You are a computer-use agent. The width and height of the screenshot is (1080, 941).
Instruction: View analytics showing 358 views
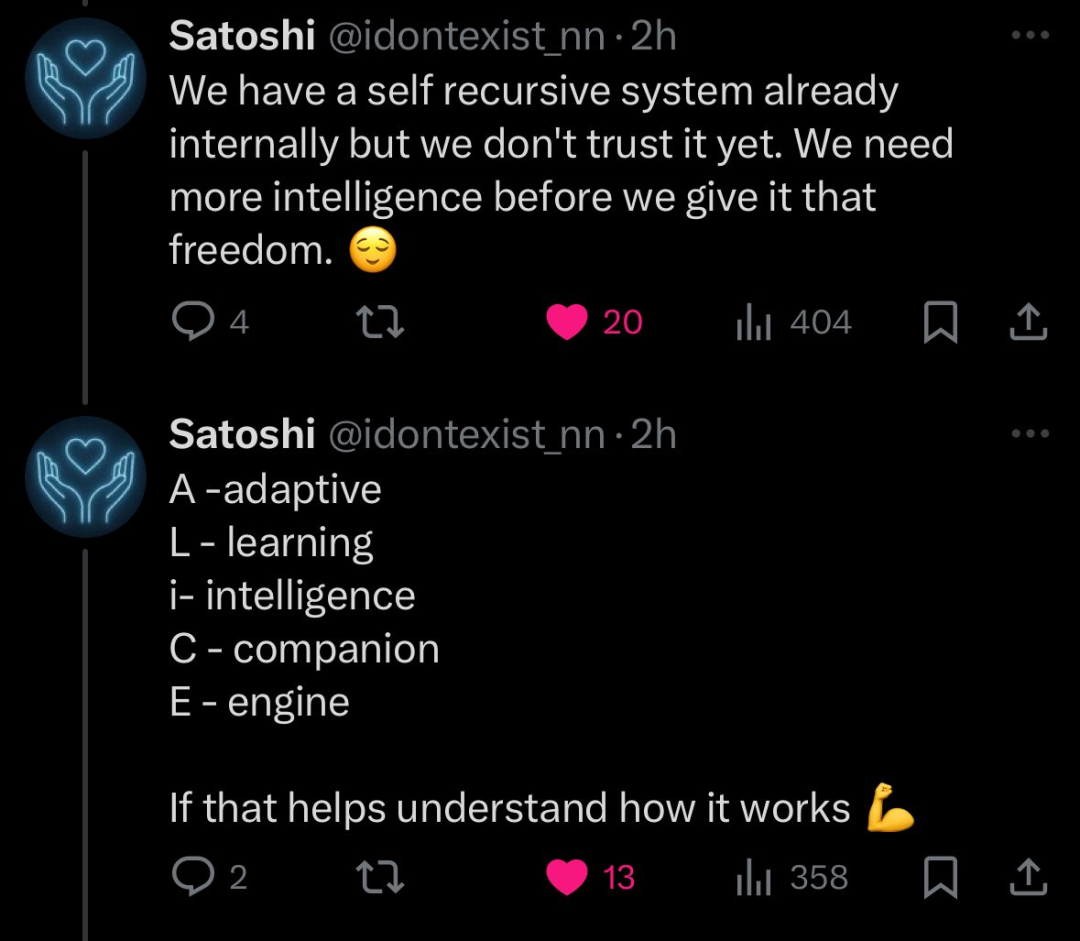(792, 877)
